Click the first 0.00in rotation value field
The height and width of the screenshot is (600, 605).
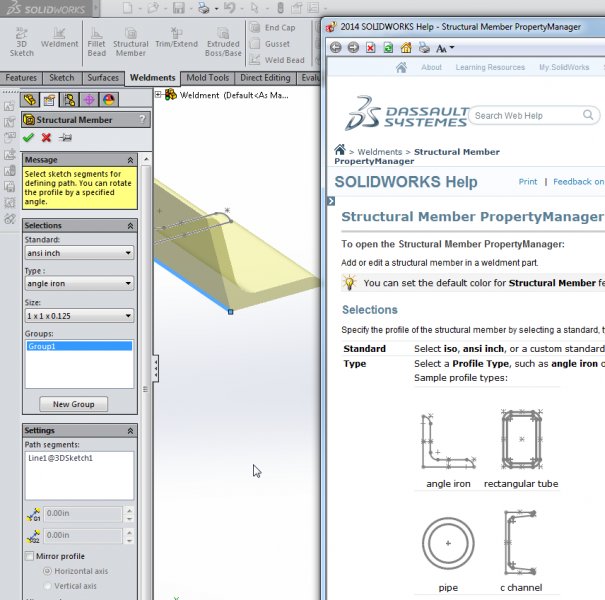pos(83,514)
